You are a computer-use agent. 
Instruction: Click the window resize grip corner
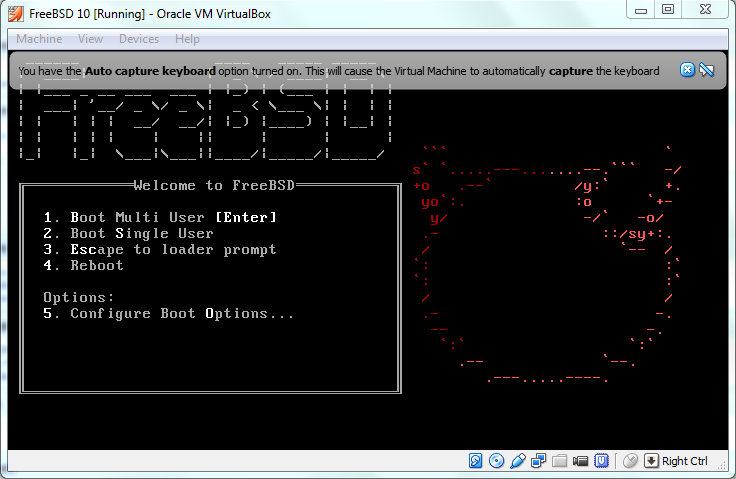[x=722, y=465]
